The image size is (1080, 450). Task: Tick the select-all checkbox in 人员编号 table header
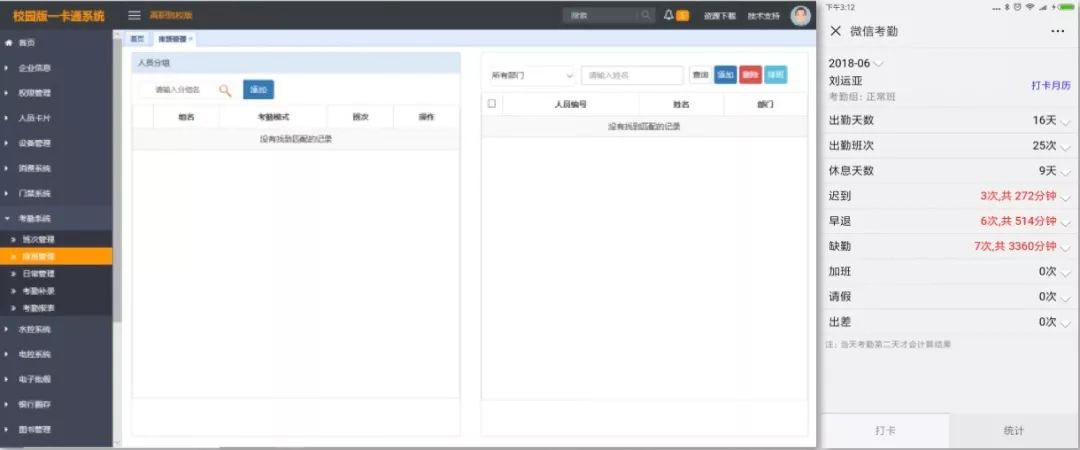tap(491, 104)
